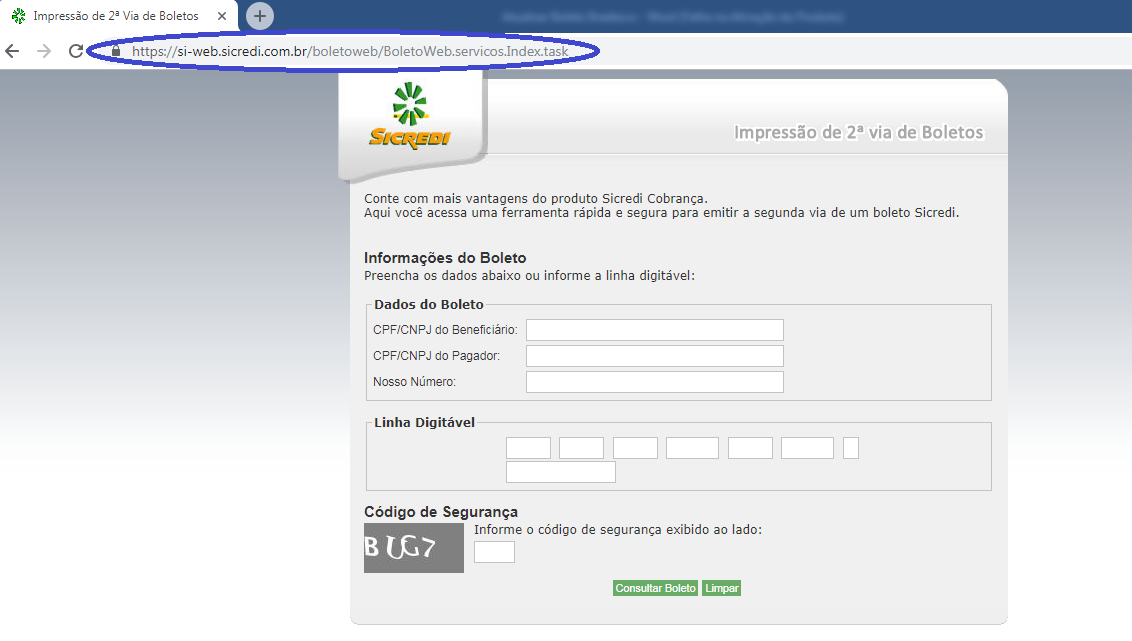Click third Linha Digitável box
Screen dimensions: 1132x641
[x=635, y=448]
